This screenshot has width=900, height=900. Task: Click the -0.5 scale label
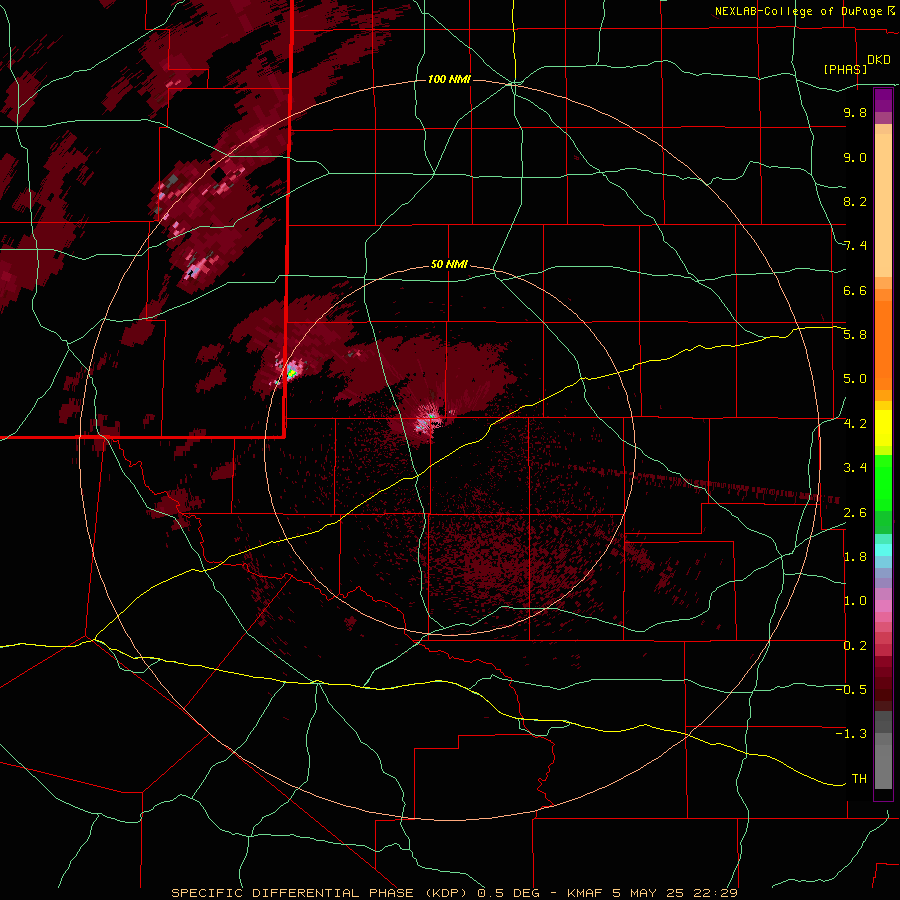coord(851,689)
